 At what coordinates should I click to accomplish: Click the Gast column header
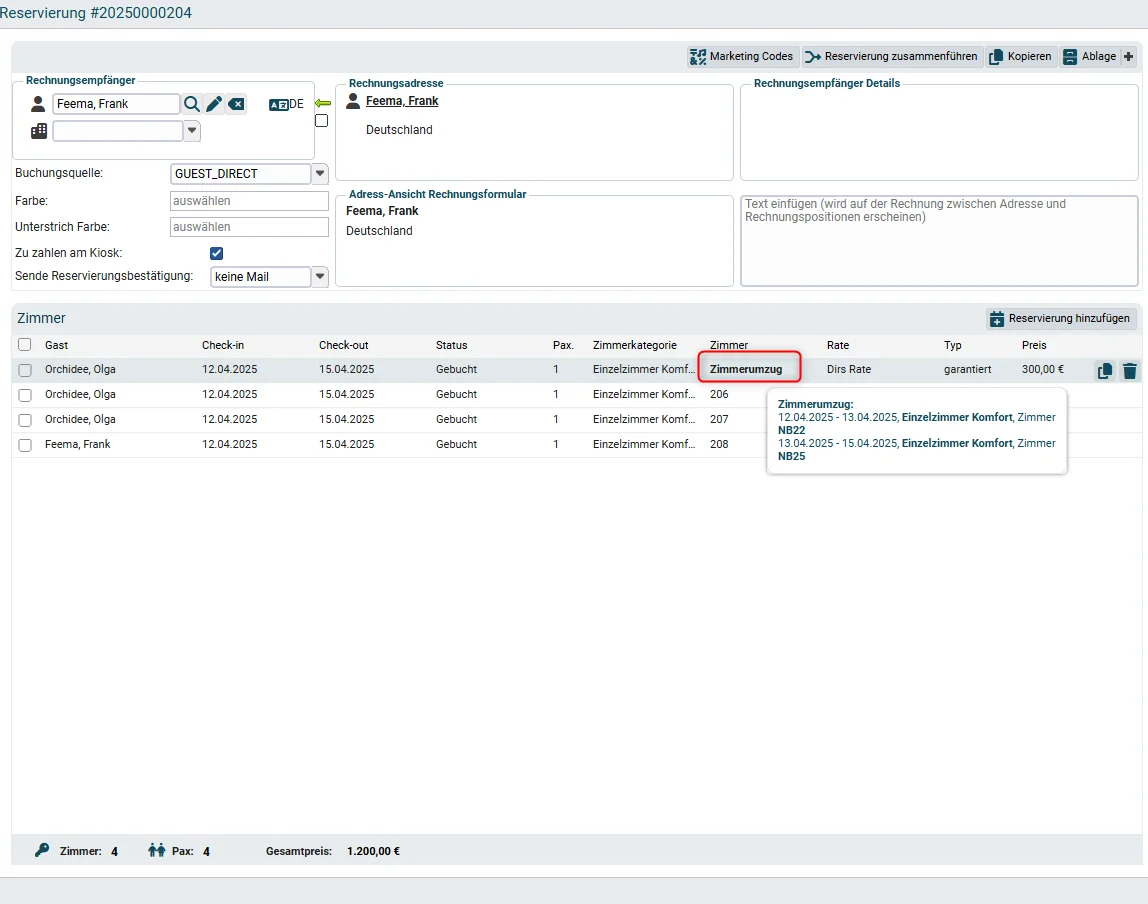click(56, 345)
